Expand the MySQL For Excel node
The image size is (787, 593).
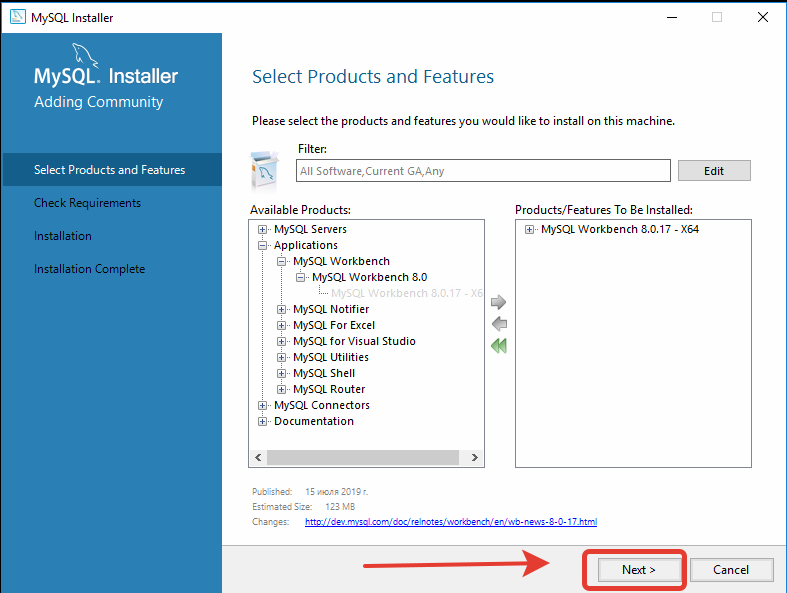(281, 325)
